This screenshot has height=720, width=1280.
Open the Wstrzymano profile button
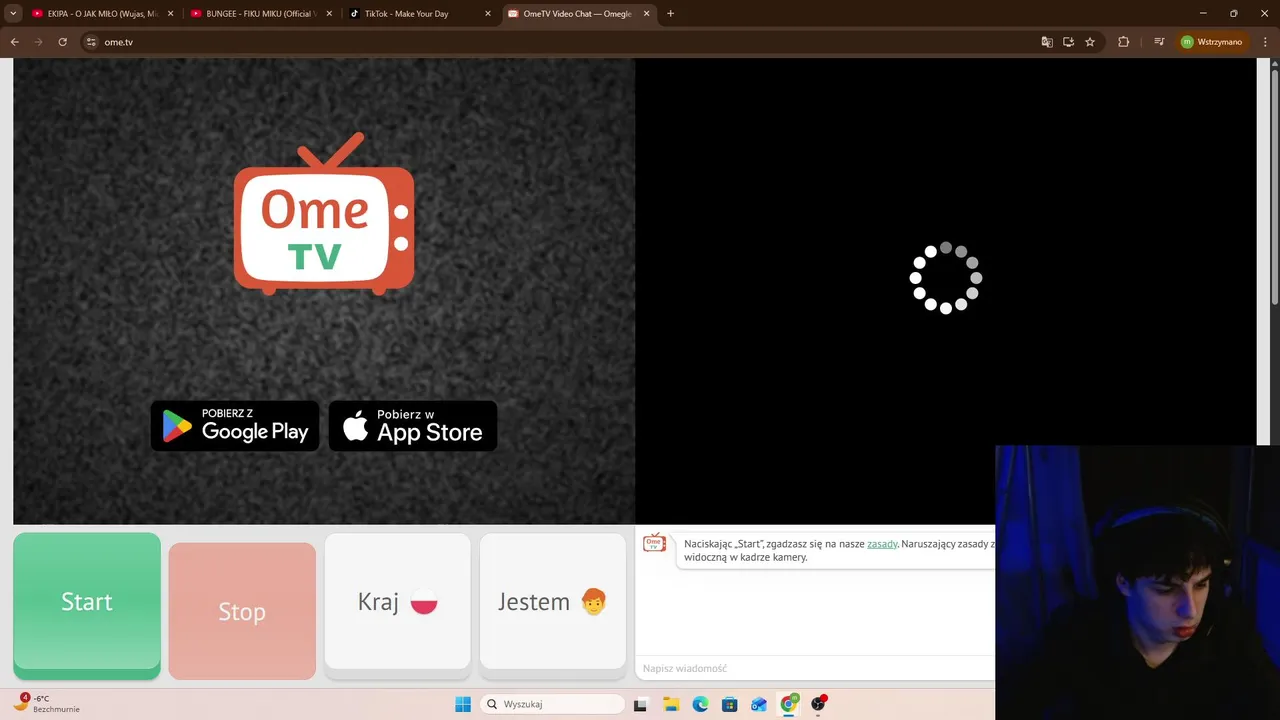pyautogui.click(x=1212, y=42)
